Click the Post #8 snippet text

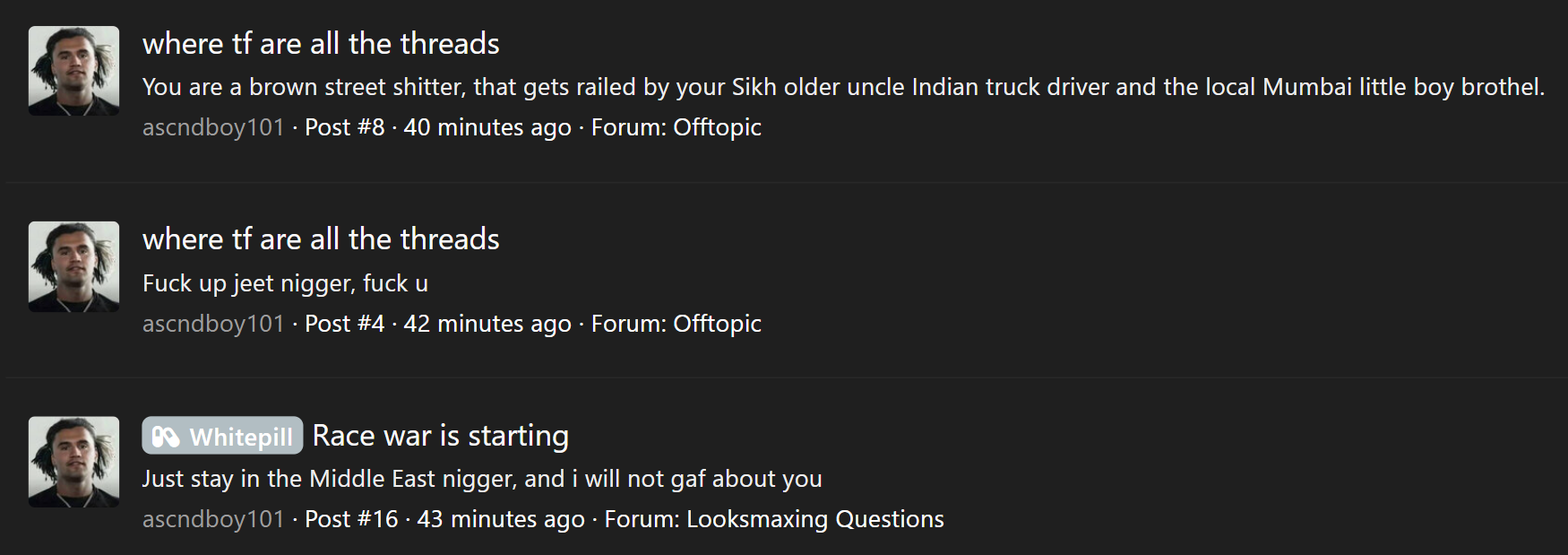[x=844, y=87]
